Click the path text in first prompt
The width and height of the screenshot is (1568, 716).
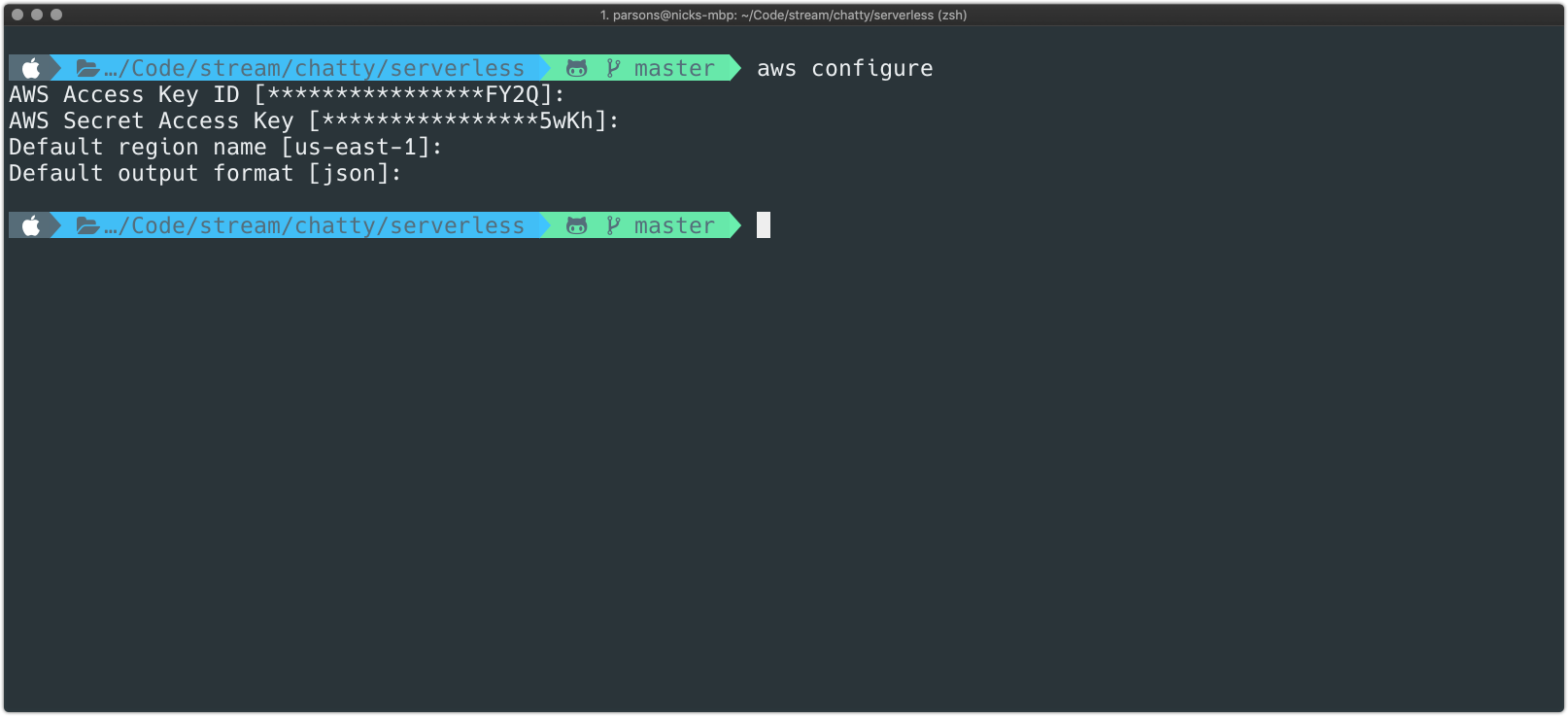coord(314,68)
